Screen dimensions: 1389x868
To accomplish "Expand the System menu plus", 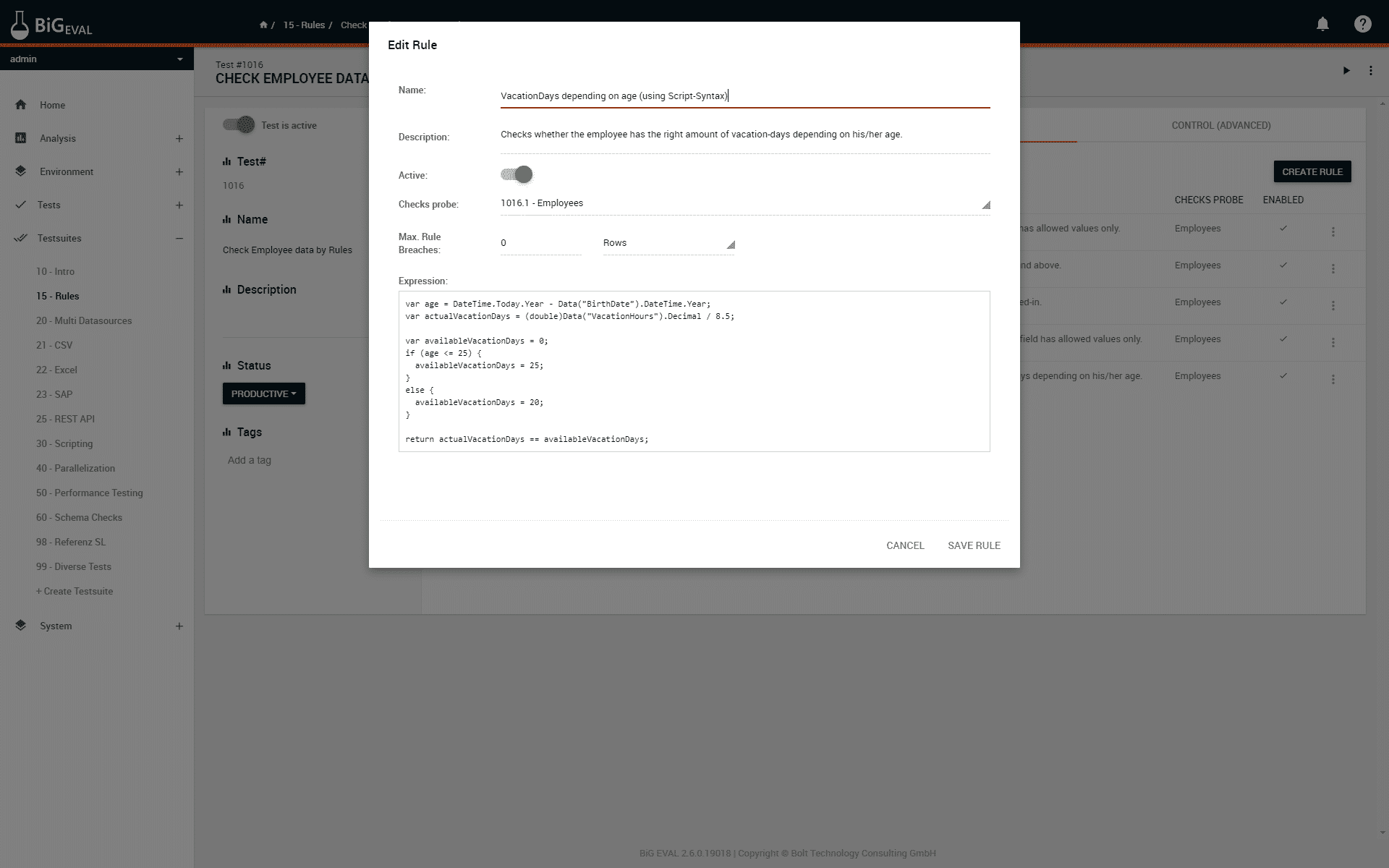I will pos(179,626).
